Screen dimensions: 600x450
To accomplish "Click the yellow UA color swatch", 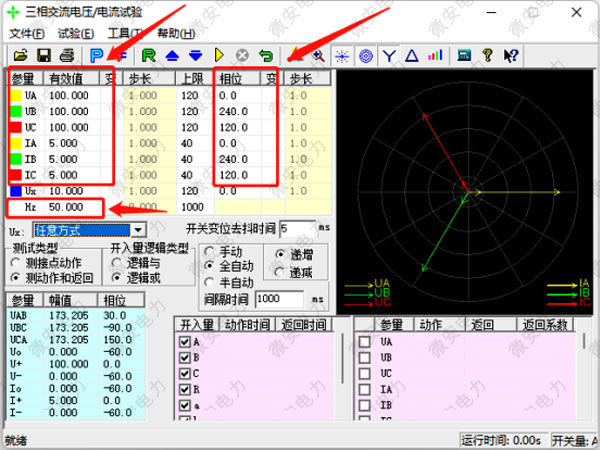I will (x=16, y=94).
